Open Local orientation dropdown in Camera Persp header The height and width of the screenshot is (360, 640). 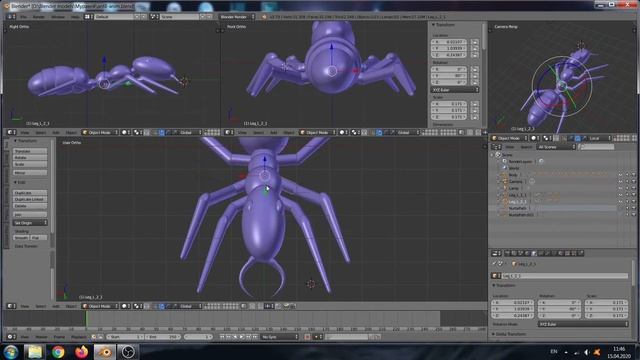click(600, 138)
